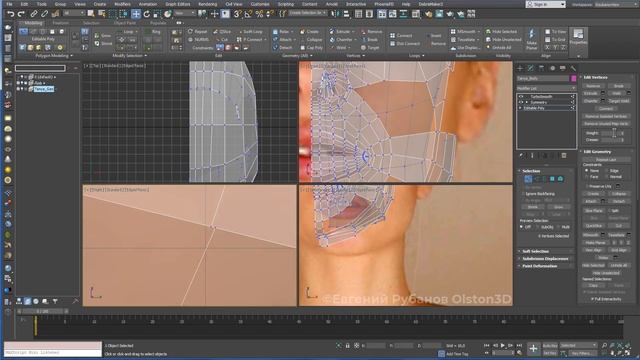The height and width of the screenshot is (360, 640).
Task: Select Element sub-object level in Selection rollout
Action: [x=560, y=179]
